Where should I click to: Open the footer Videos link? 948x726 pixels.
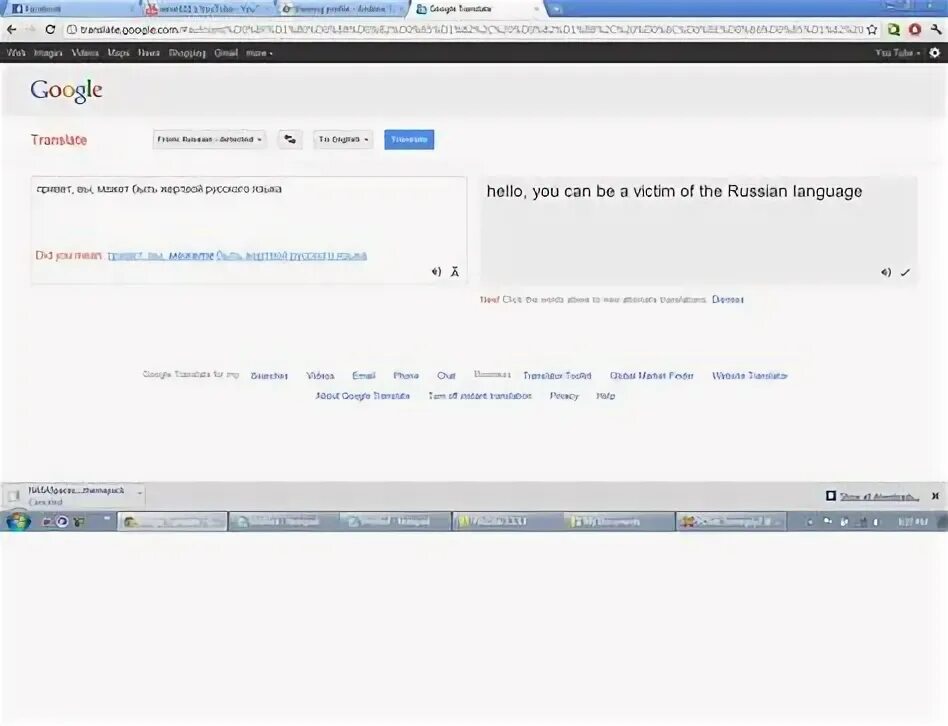click(x=320, y=376)
